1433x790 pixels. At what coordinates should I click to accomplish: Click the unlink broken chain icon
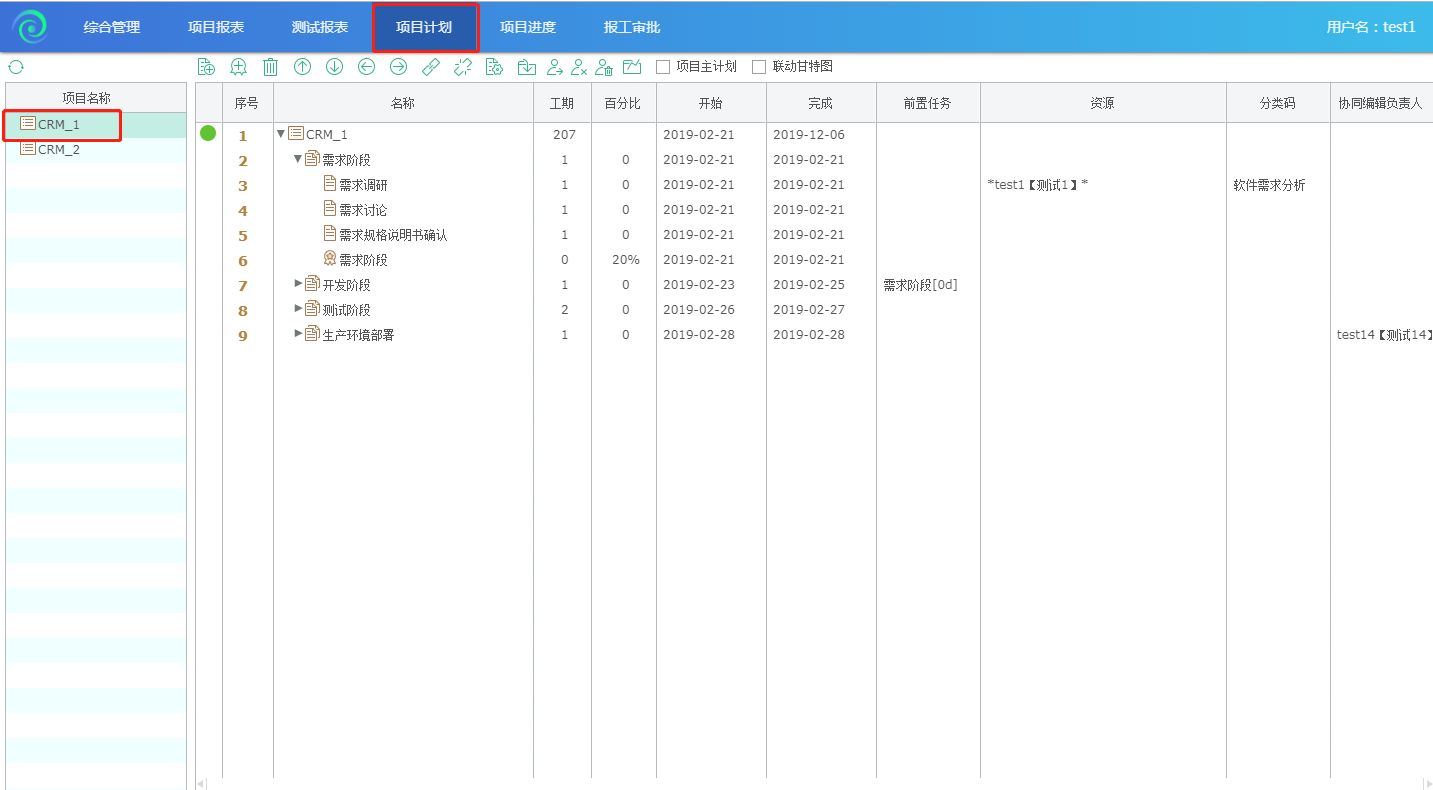point(462,67)
